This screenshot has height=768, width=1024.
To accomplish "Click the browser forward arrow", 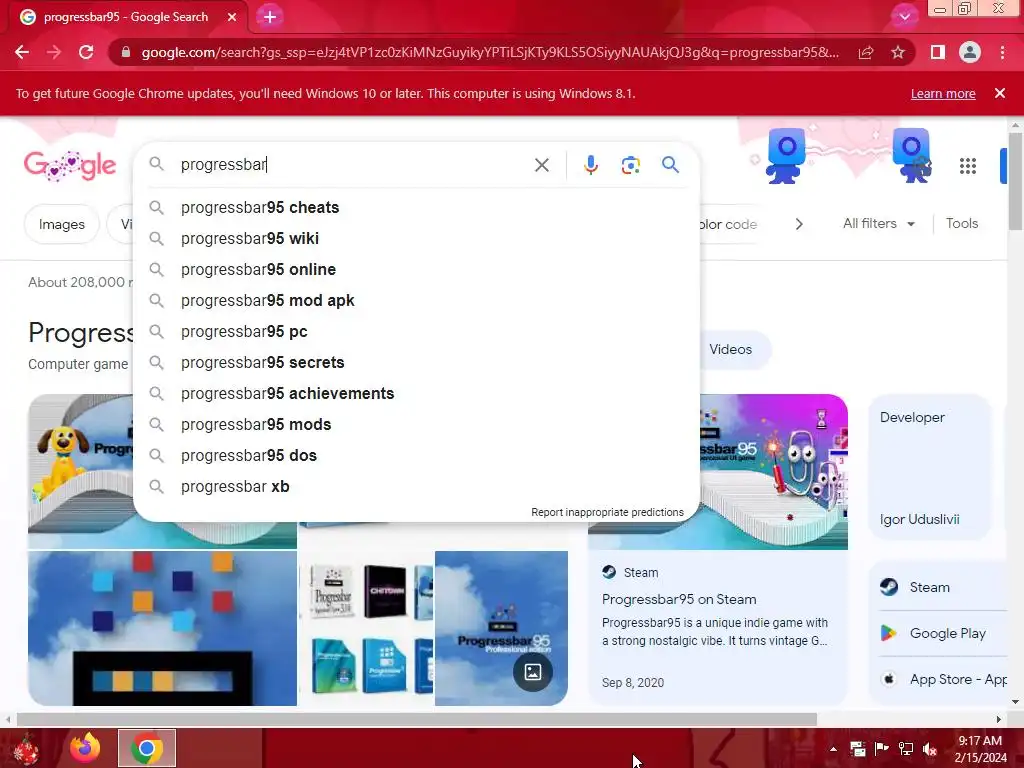I will [x=54, y=52].
